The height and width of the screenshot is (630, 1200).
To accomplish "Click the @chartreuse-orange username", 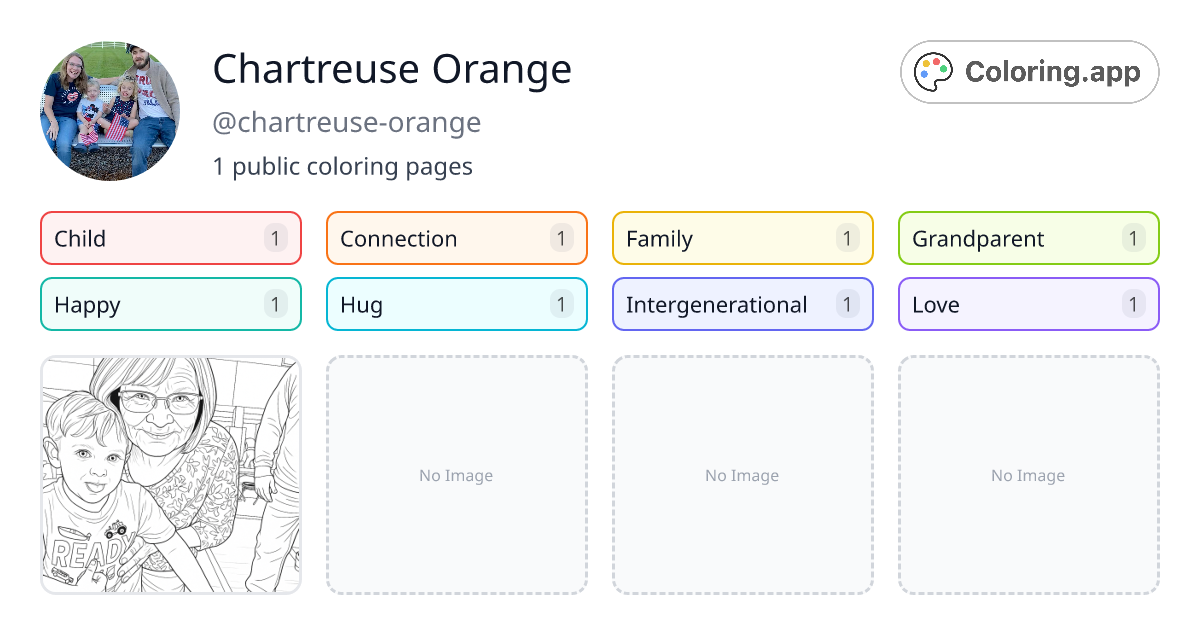I will [346, 122].
